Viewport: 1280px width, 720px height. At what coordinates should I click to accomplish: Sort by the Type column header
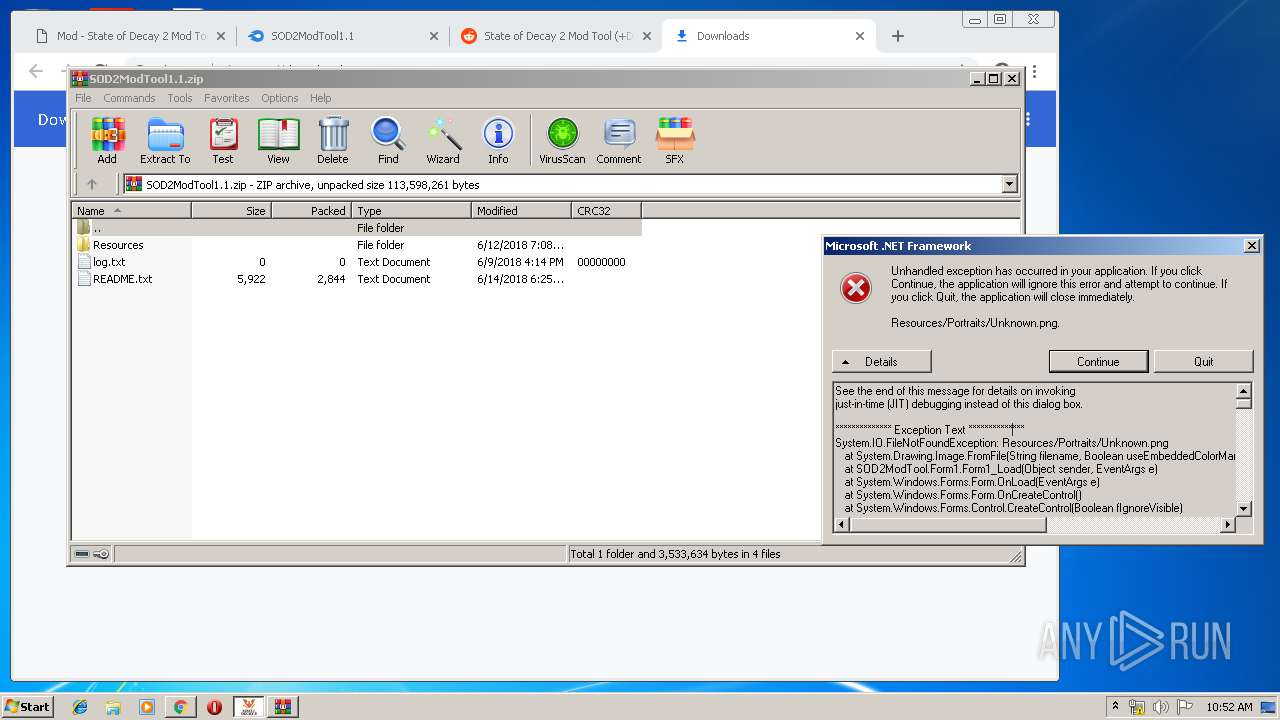click(x=411, y=210)
